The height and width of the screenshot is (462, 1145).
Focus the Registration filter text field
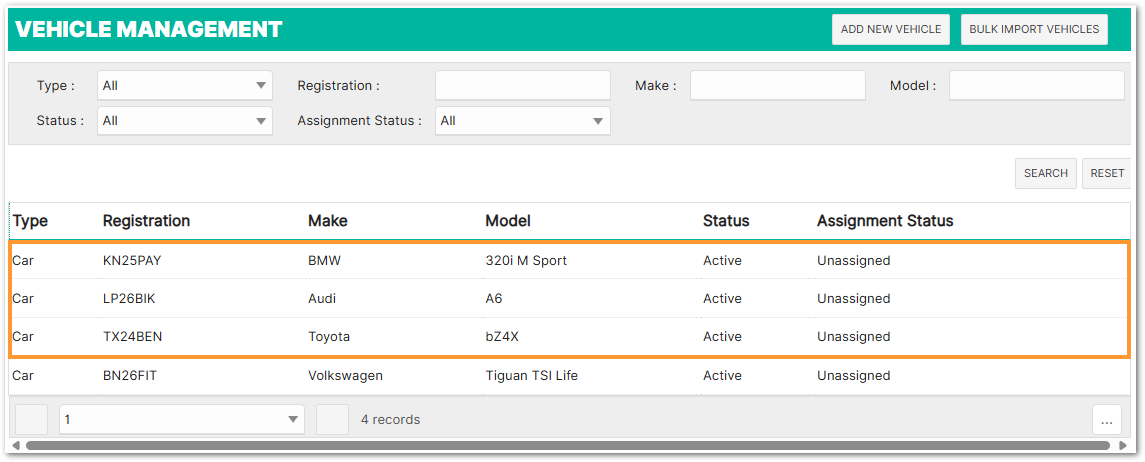(522, 86)
